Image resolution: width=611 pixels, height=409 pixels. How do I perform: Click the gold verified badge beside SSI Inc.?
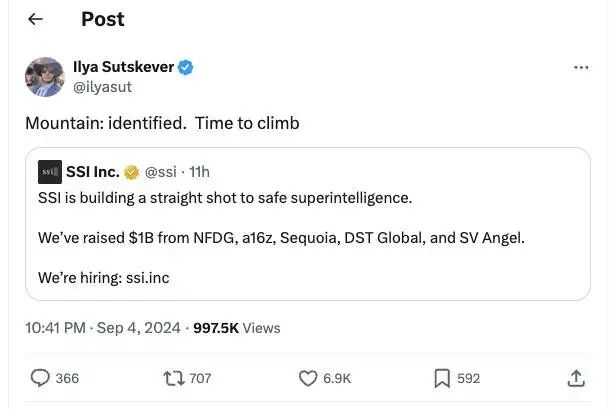tap(132, 171)
